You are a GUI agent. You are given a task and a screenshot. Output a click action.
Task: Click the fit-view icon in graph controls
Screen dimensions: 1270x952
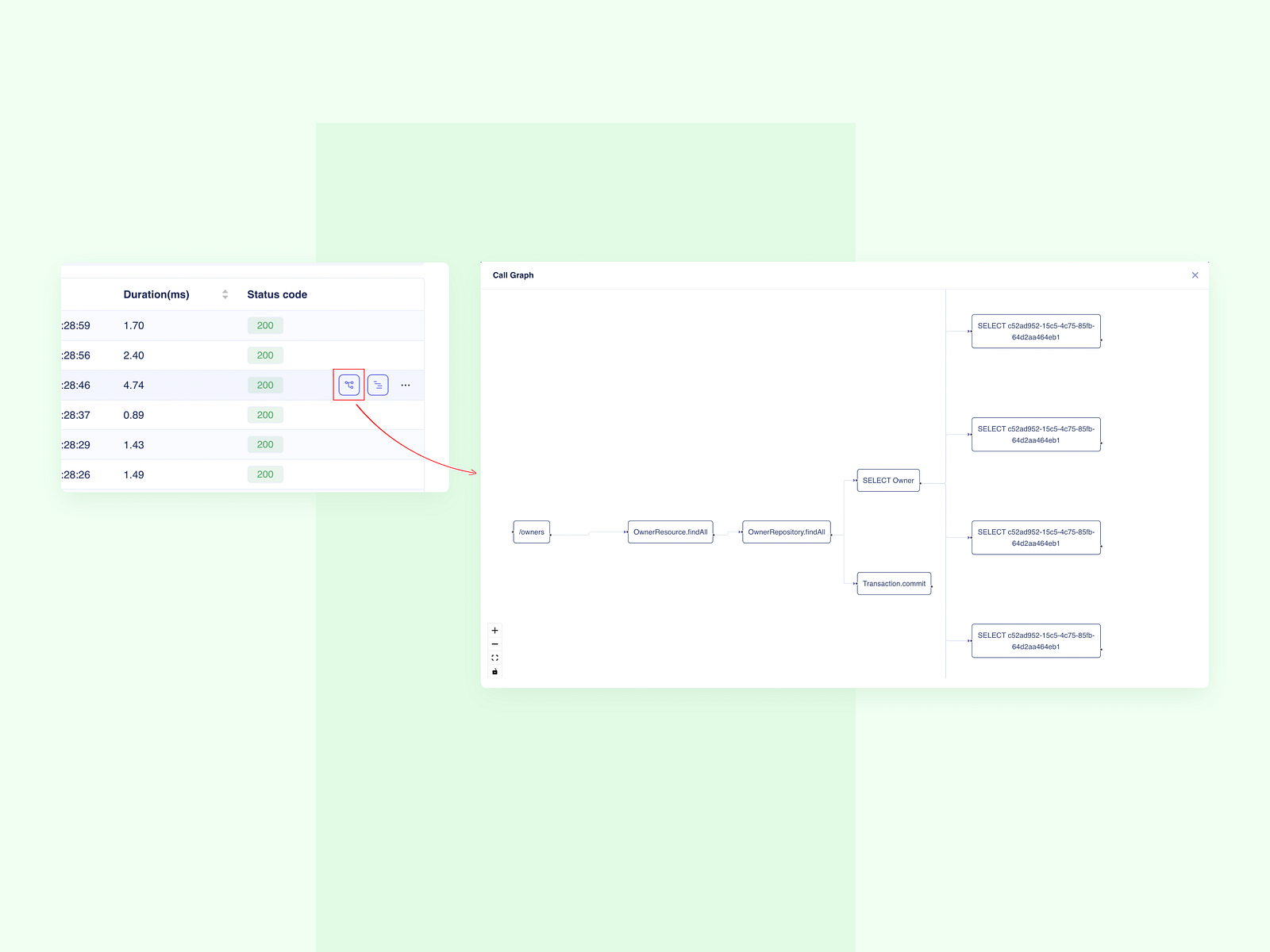[495, 657]
